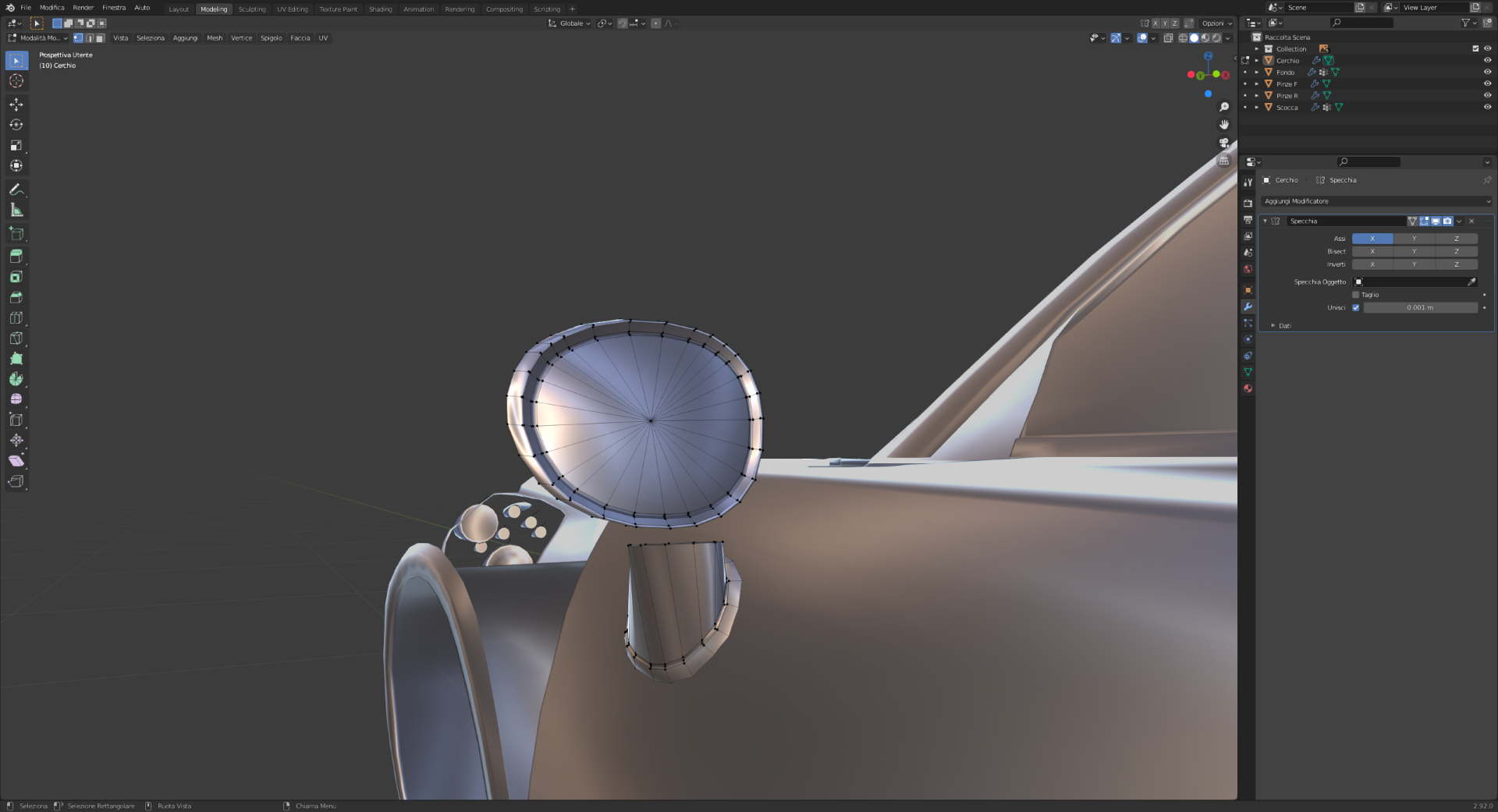Open the Aggiungi Modificatore dropdown
The width and height of the screenshot is (1498, 812).
click(x=1376, y=201)
